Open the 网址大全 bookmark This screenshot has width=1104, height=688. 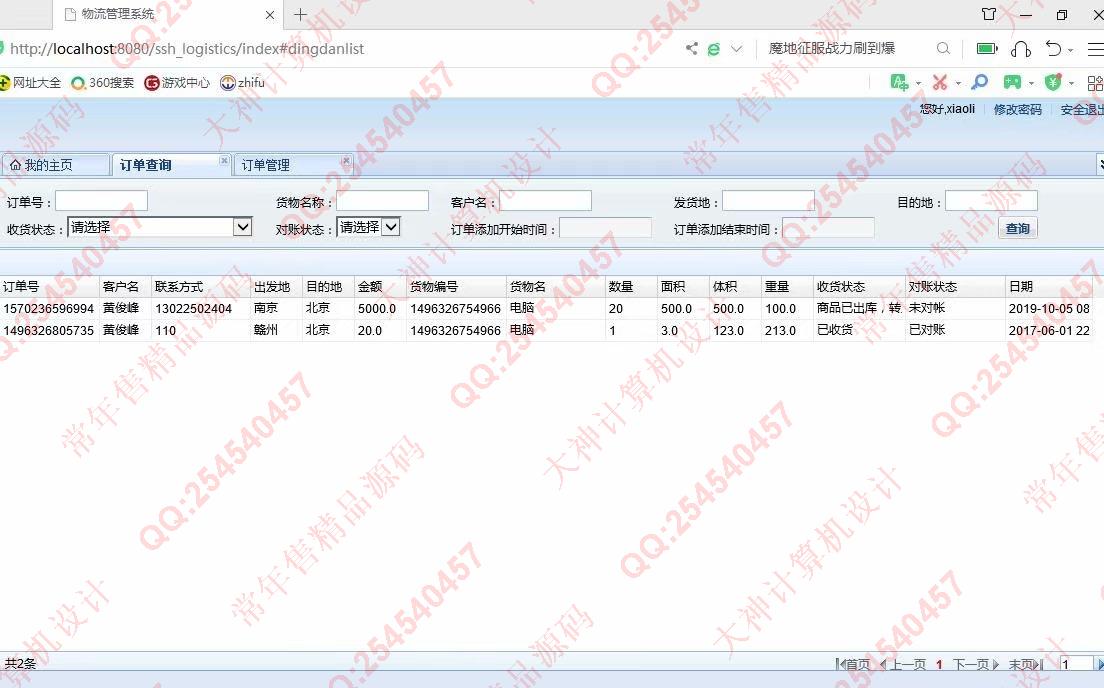pyautogui.click(x=30, y=82)
